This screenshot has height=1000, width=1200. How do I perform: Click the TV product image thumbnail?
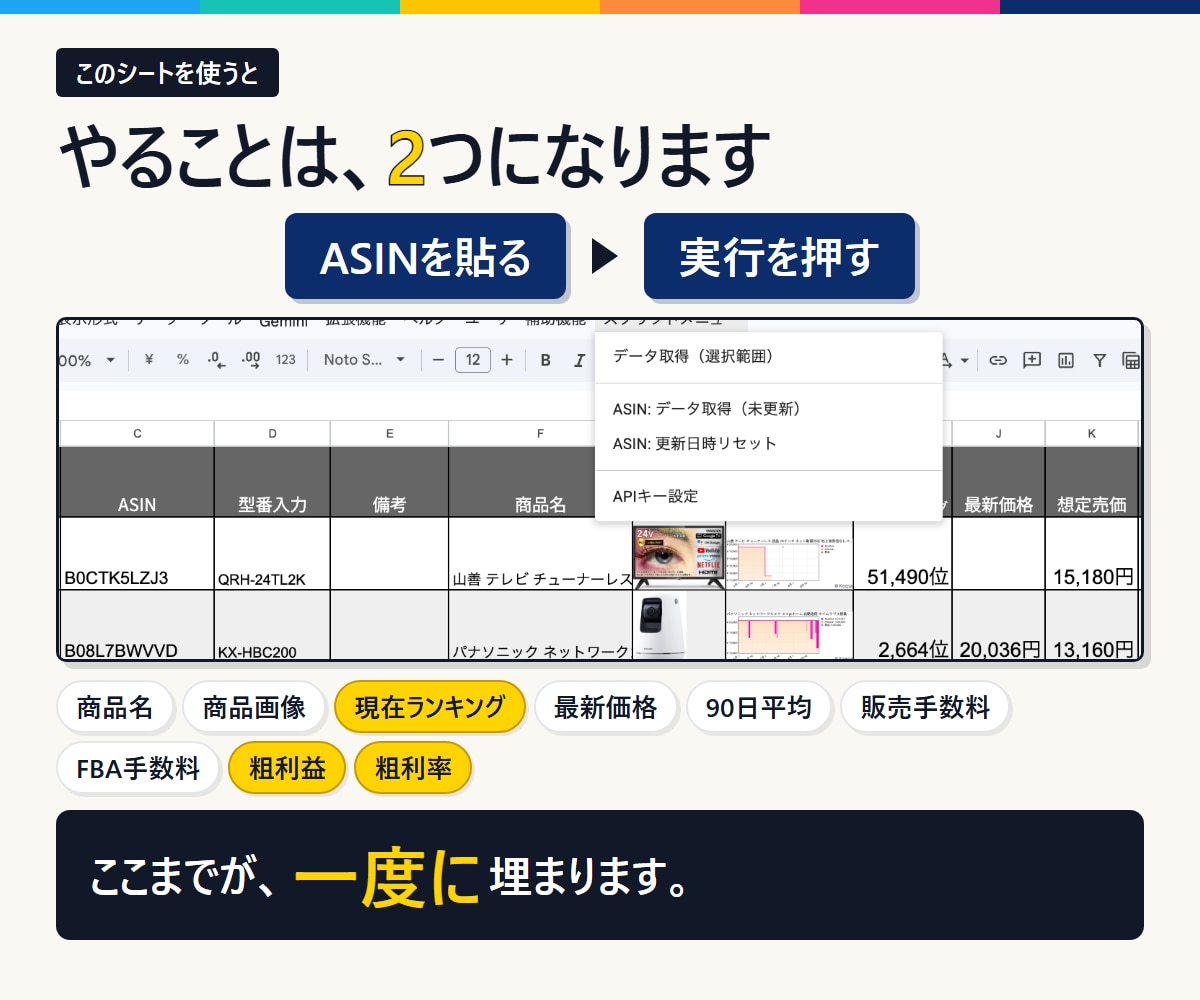[x=678, y=555]
